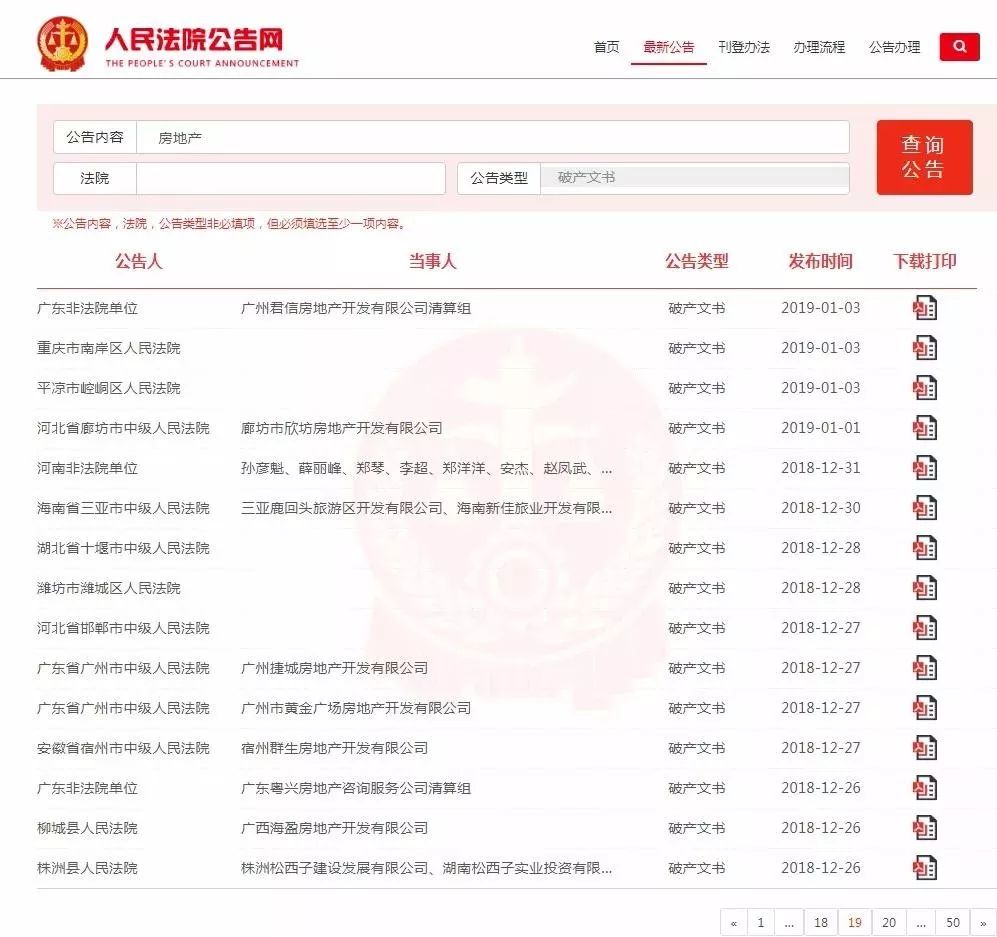Open the 刊登办法 menu item
The width and height of the screenshot is (997, 937).
744,46
